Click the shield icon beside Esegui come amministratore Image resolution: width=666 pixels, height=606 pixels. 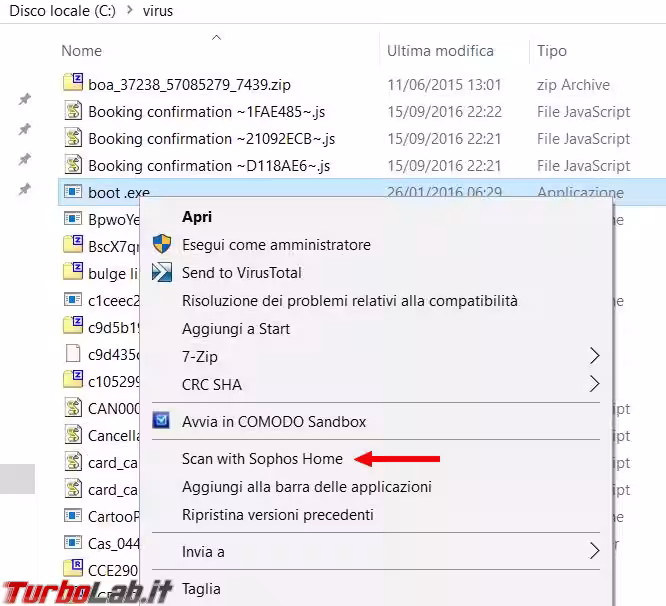pos(162,245)
